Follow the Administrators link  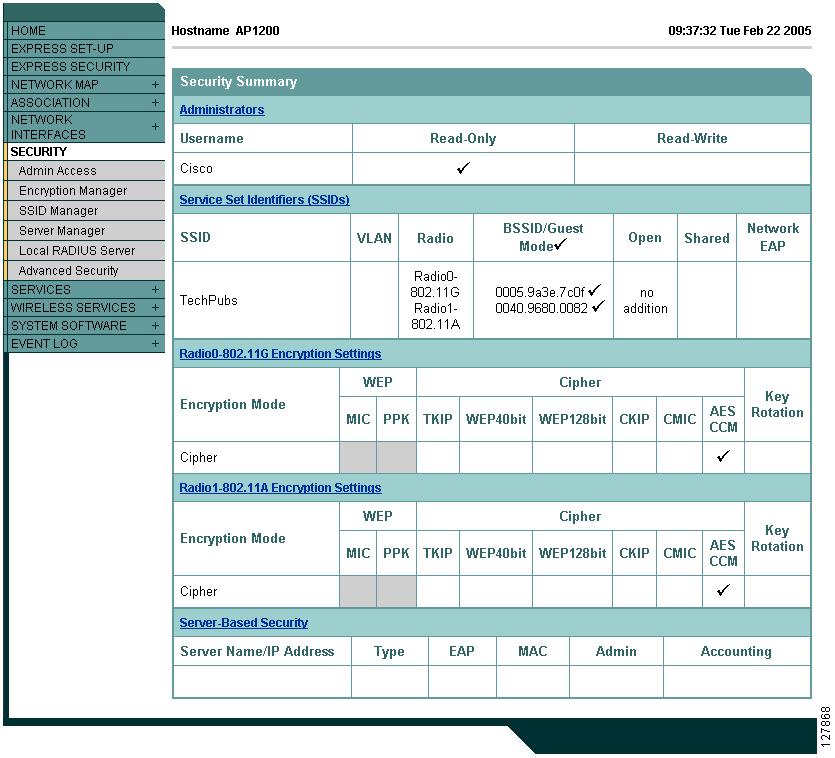(222, 110)
